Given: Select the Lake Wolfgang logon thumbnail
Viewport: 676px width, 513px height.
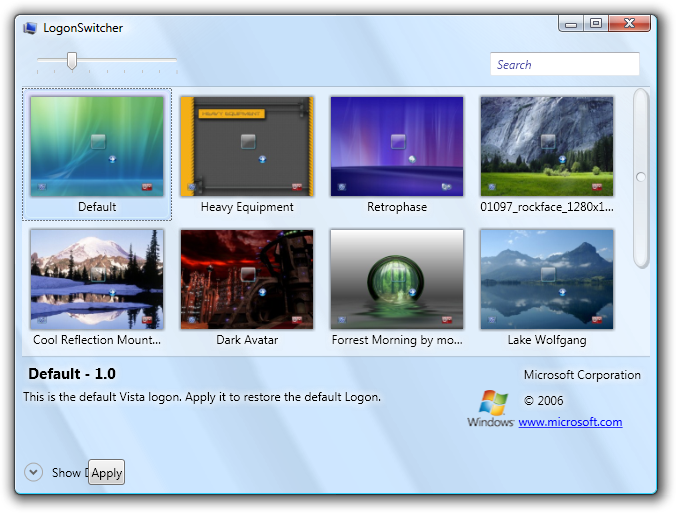Looking at the screenshot, I should (547, 279).
